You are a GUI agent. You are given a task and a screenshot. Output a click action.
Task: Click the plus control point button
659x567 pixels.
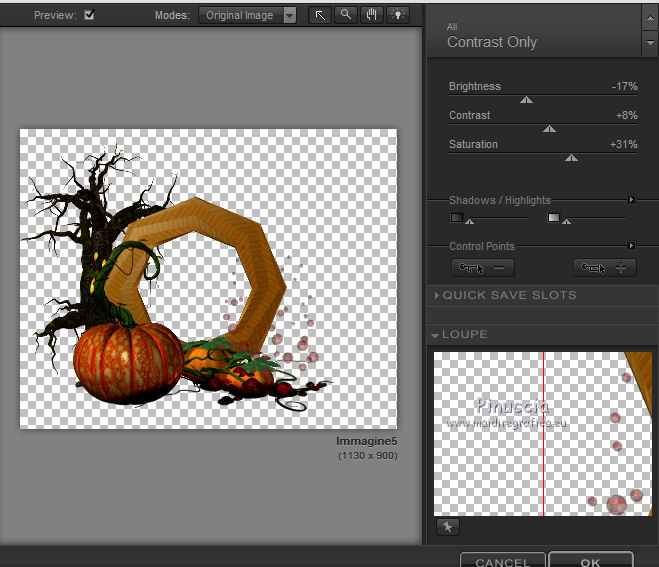tap(605, 267)
